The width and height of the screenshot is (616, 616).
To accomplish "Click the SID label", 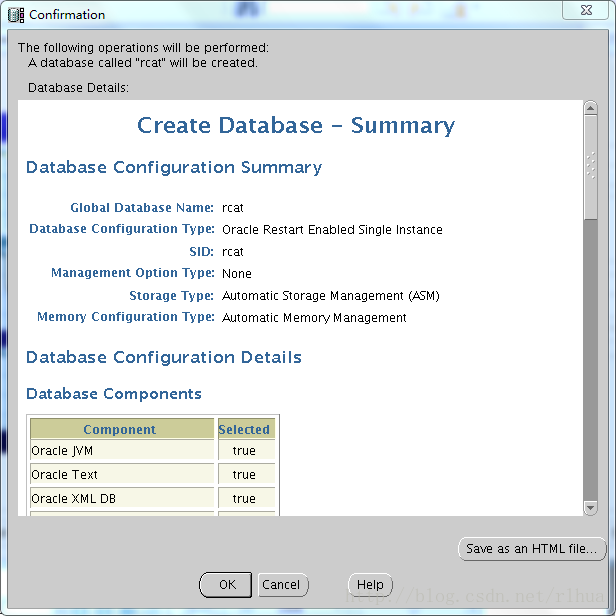I will click(201, 251).
